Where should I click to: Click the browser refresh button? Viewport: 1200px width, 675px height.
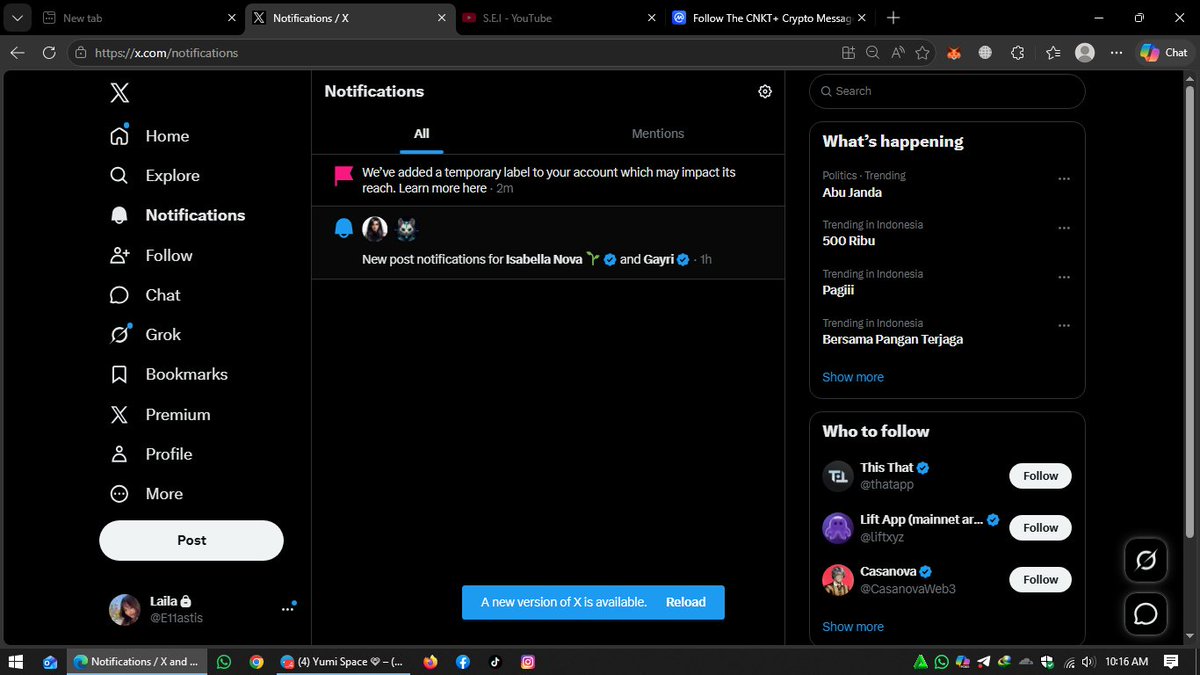tap(49, 53)
